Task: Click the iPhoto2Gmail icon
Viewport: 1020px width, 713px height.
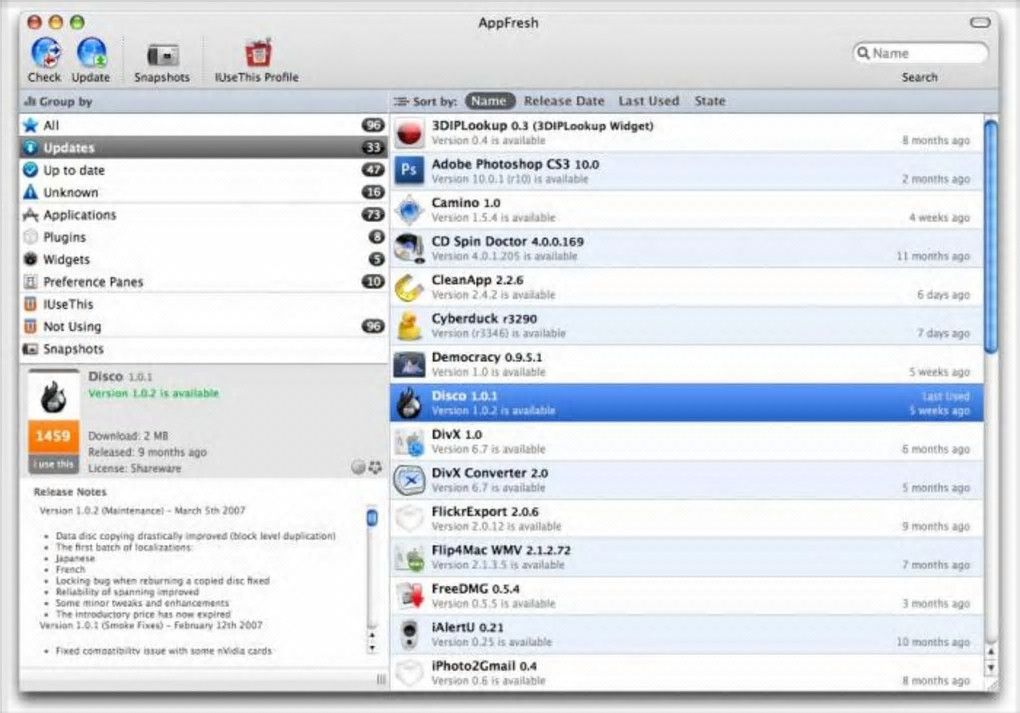Action: point(410,673)
